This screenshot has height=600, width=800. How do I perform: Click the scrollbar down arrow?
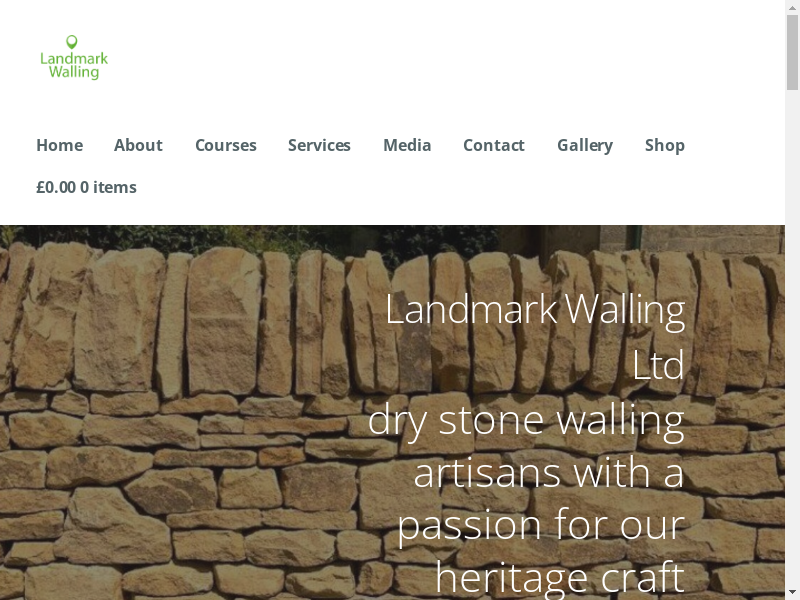[792, 593]
